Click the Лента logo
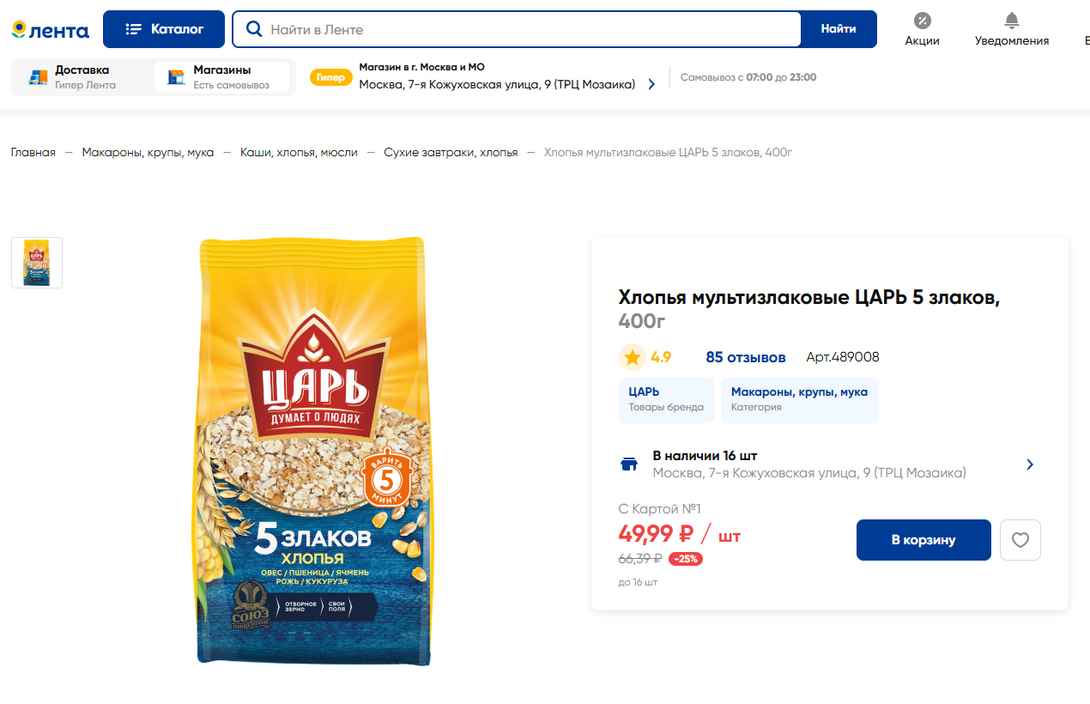The width and height of the screenshot is (1090, 704). pyautogui.click(x=50, y=30)
